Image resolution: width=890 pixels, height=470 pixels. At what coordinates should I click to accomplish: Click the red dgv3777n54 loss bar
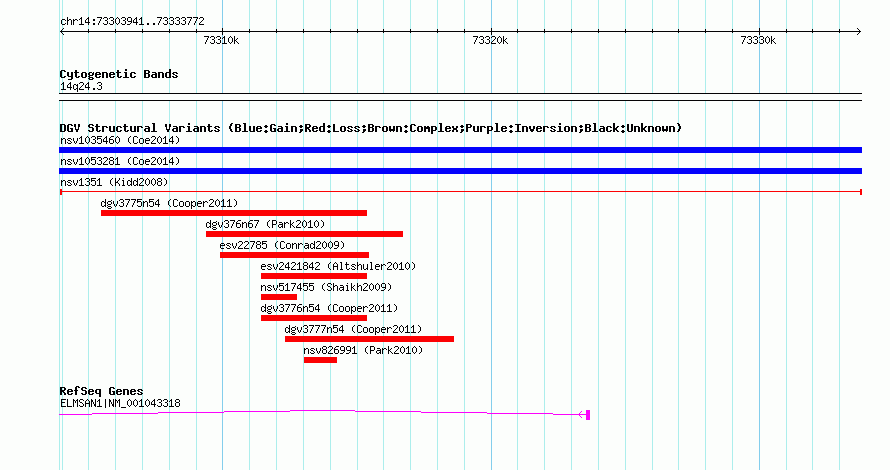coord(370,339)
